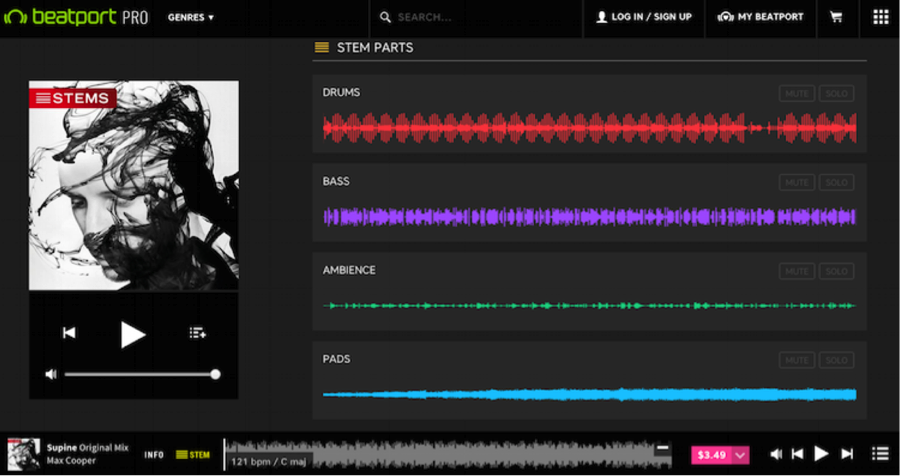Play the track under the artwork

(133, 334)
